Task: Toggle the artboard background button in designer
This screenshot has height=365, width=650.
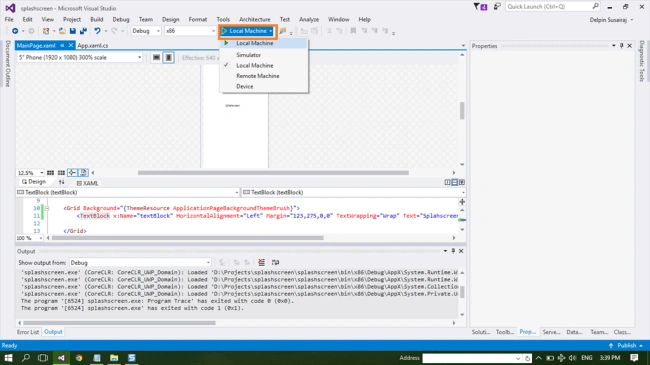Action: point(83,173)
